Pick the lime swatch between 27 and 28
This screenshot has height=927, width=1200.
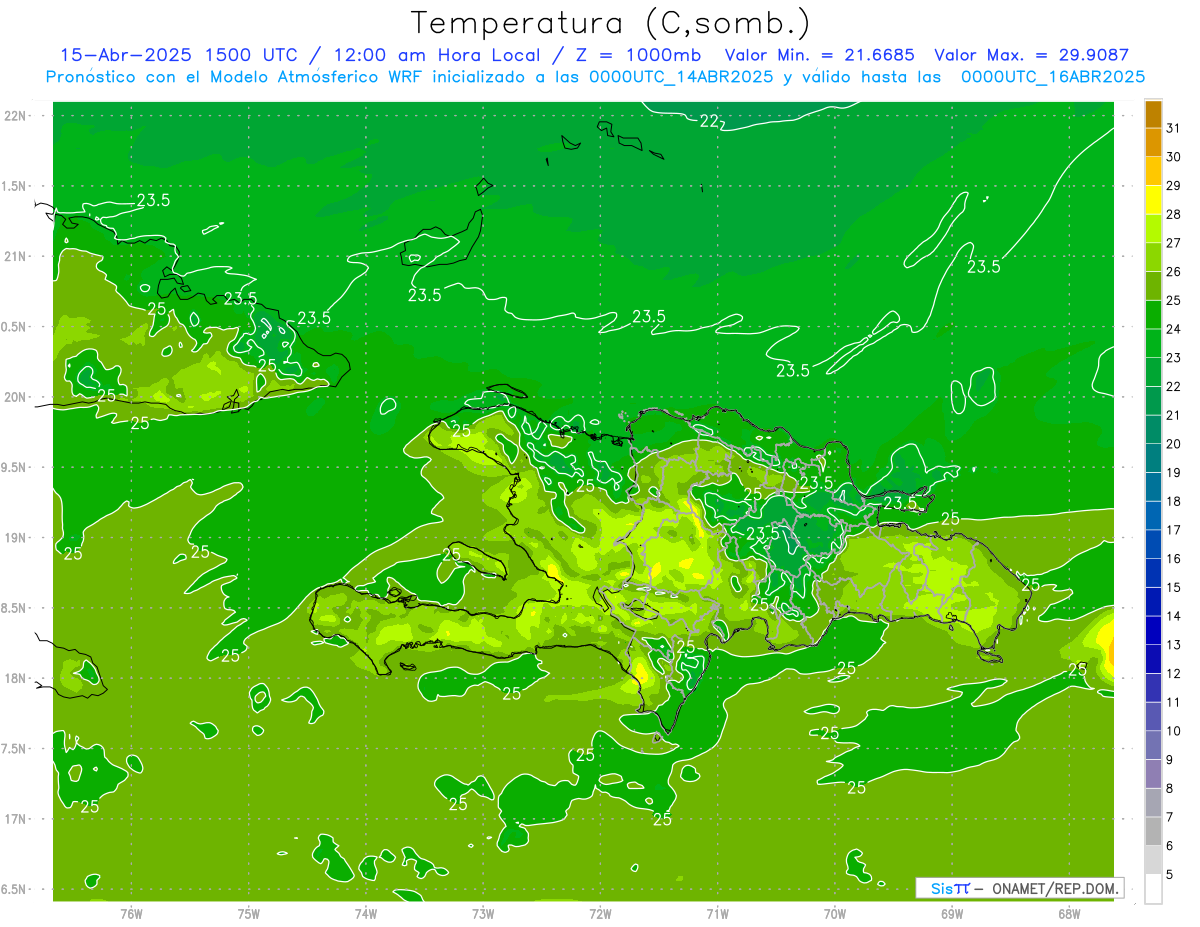tap(1153, 228)
